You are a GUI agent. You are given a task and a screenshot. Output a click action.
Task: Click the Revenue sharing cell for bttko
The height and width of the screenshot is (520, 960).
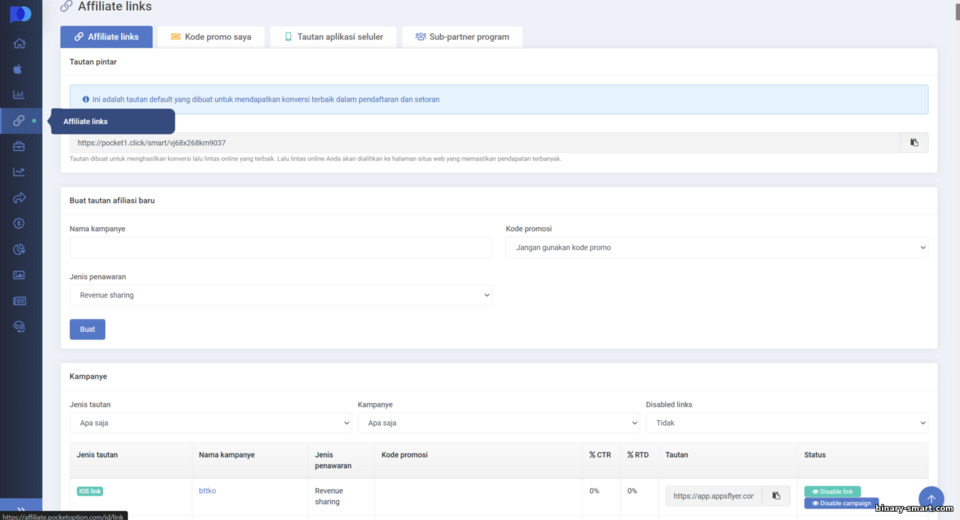[x=329, y=496]
